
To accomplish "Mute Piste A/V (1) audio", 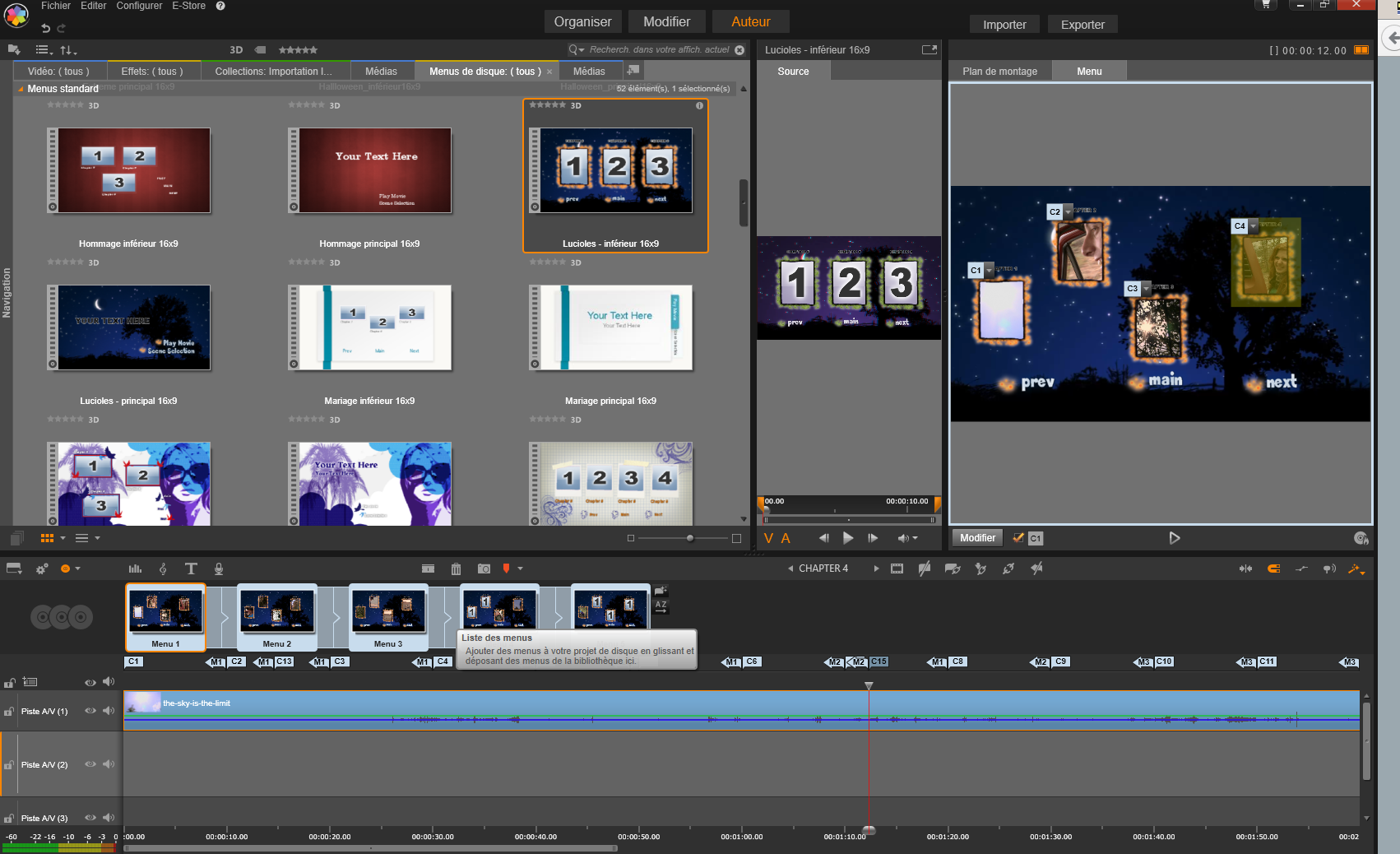I will coord(109,711).
